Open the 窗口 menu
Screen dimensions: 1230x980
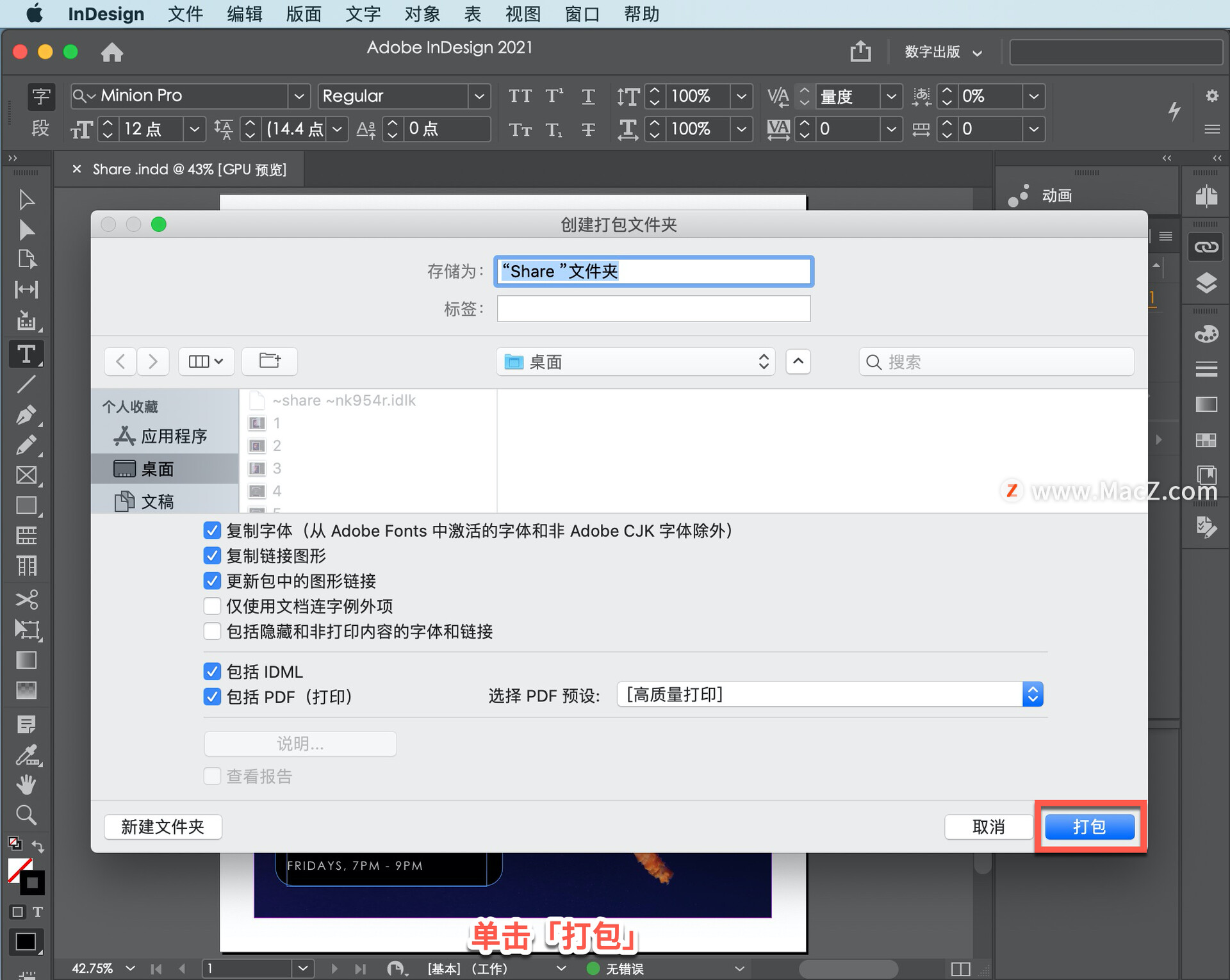tap(582, 13)
